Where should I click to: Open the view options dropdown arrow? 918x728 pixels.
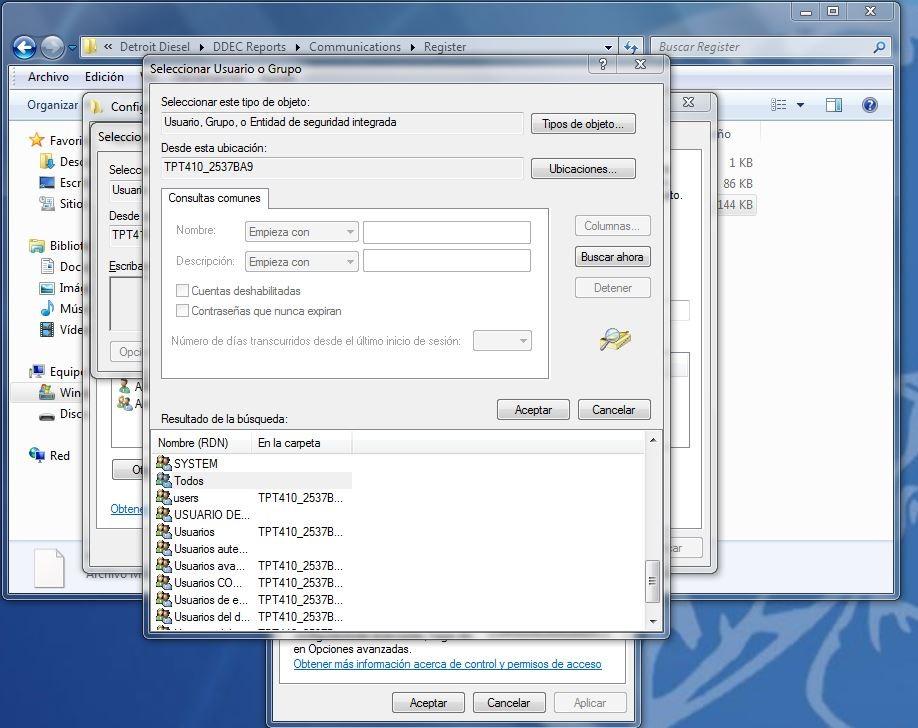coord(800,105)
